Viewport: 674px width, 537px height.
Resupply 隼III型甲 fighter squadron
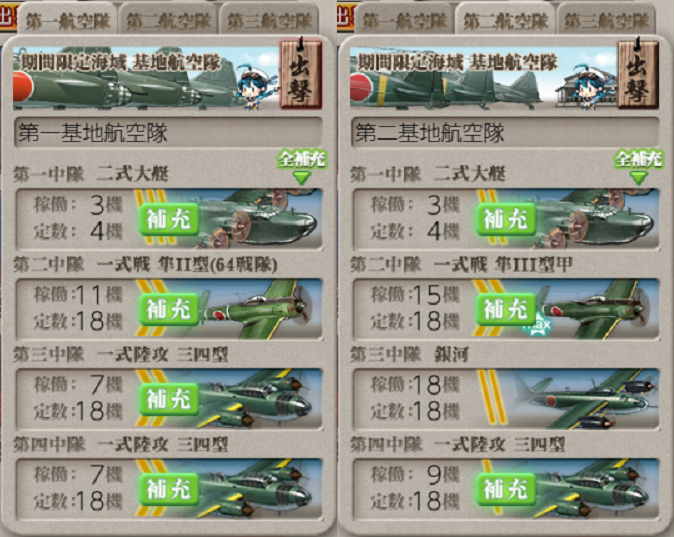click(506, 309)
